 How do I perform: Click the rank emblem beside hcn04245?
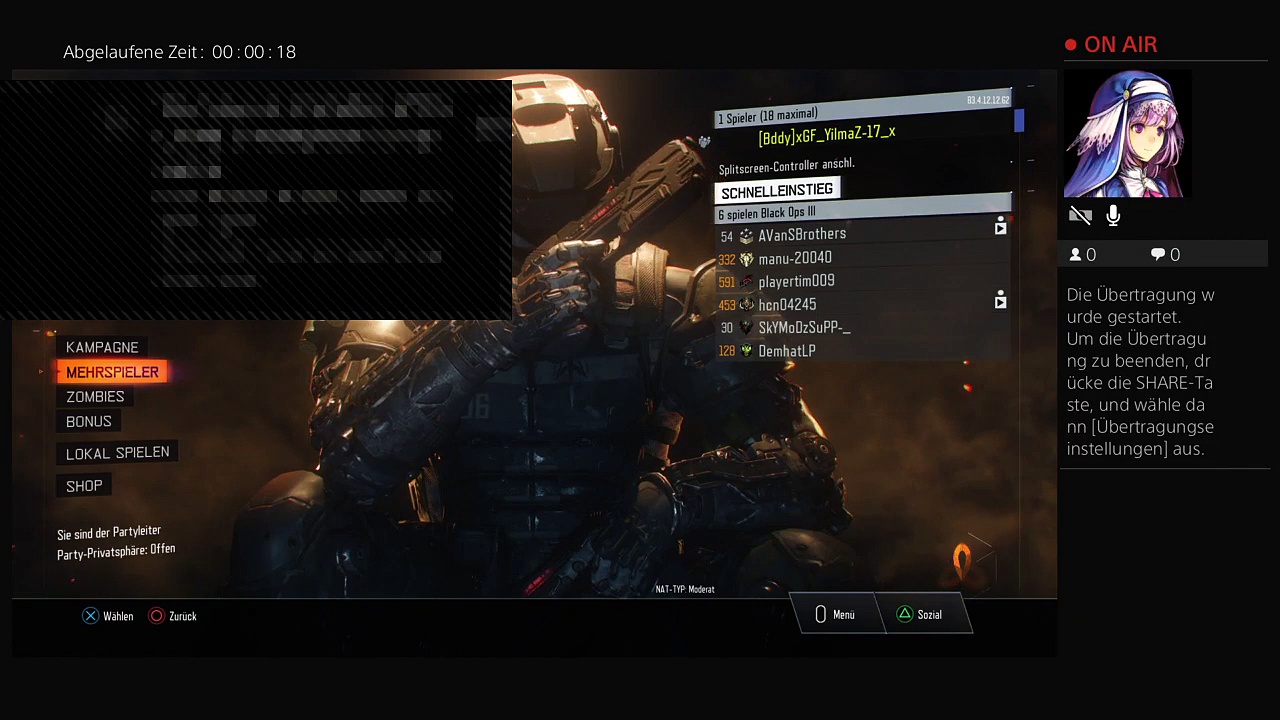[x=746, y=305]
